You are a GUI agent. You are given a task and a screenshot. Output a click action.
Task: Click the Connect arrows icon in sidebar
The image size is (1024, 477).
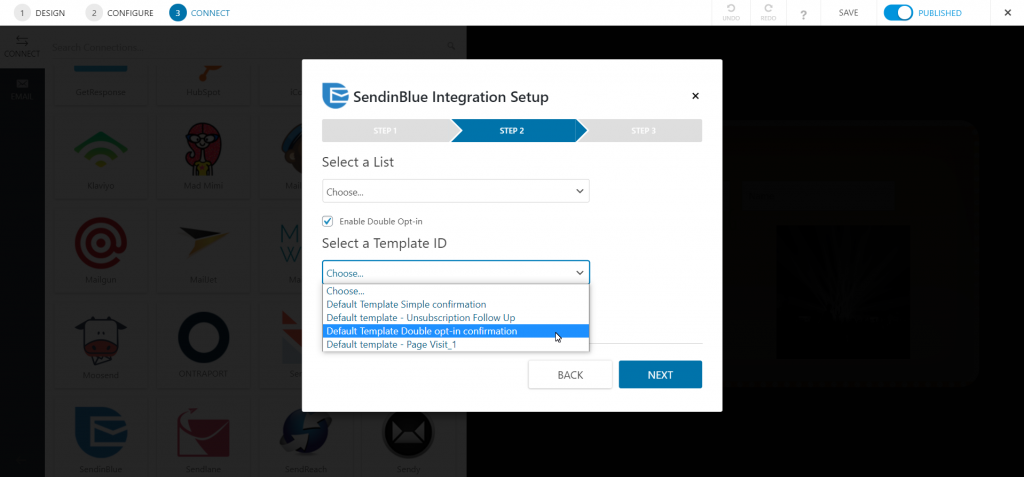22,41
